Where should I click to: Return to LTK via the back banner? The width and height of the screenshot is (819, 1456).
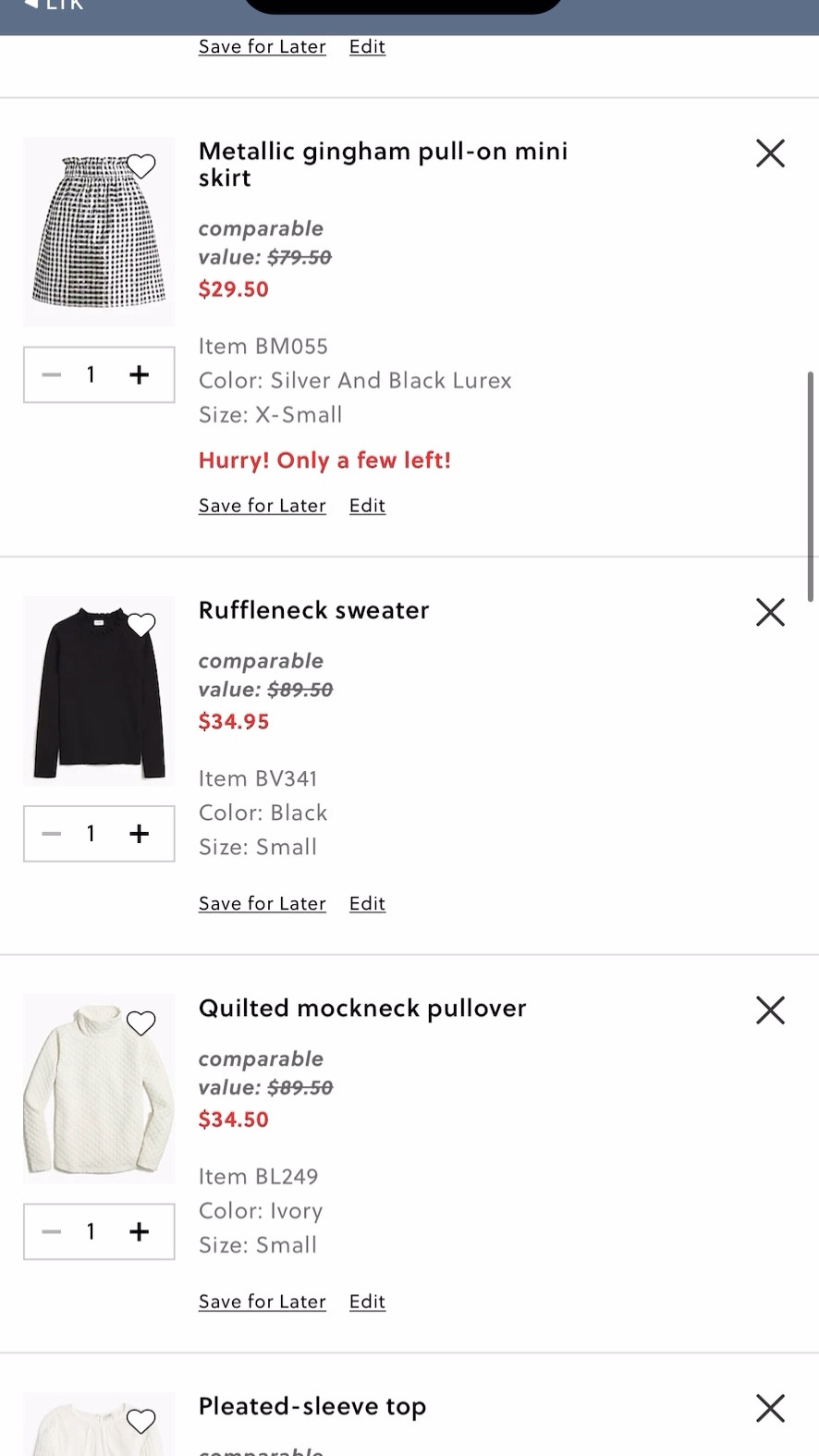(51, 7)
